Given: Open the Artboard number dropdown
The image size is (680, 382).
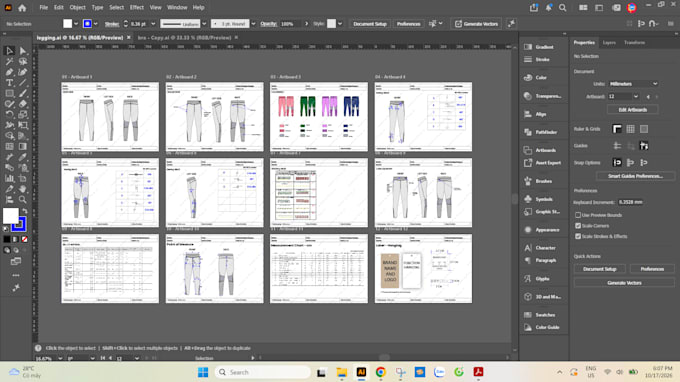Looking at the screenshot, I should (636, 96).
